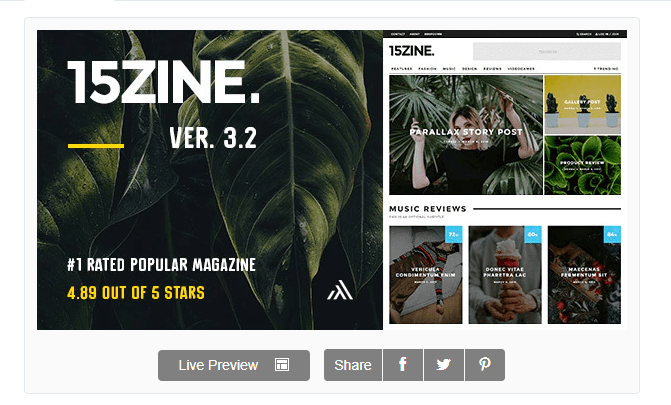Click the layout icon inside Live Preview

[282, 364]
